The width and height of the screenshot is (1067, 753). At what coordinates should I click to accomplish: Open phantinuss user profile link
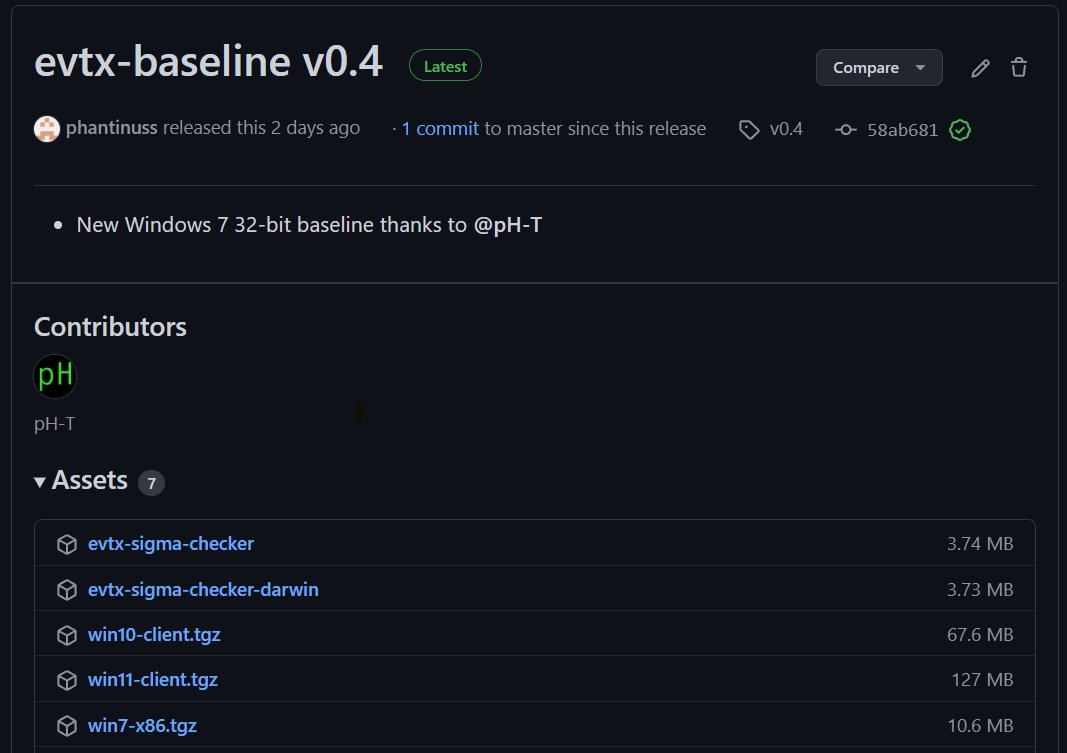(112, 128)
